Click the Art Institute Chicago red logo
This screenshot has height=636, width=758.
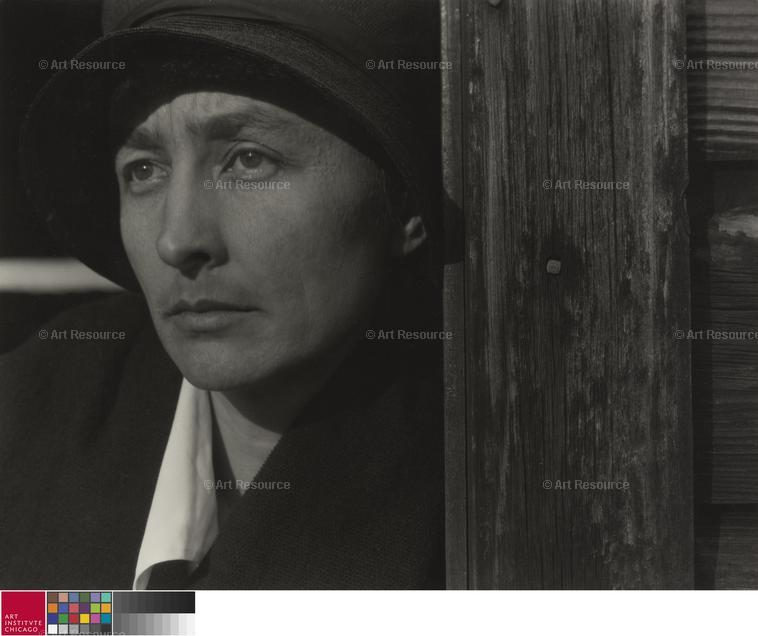click(23, 613)
